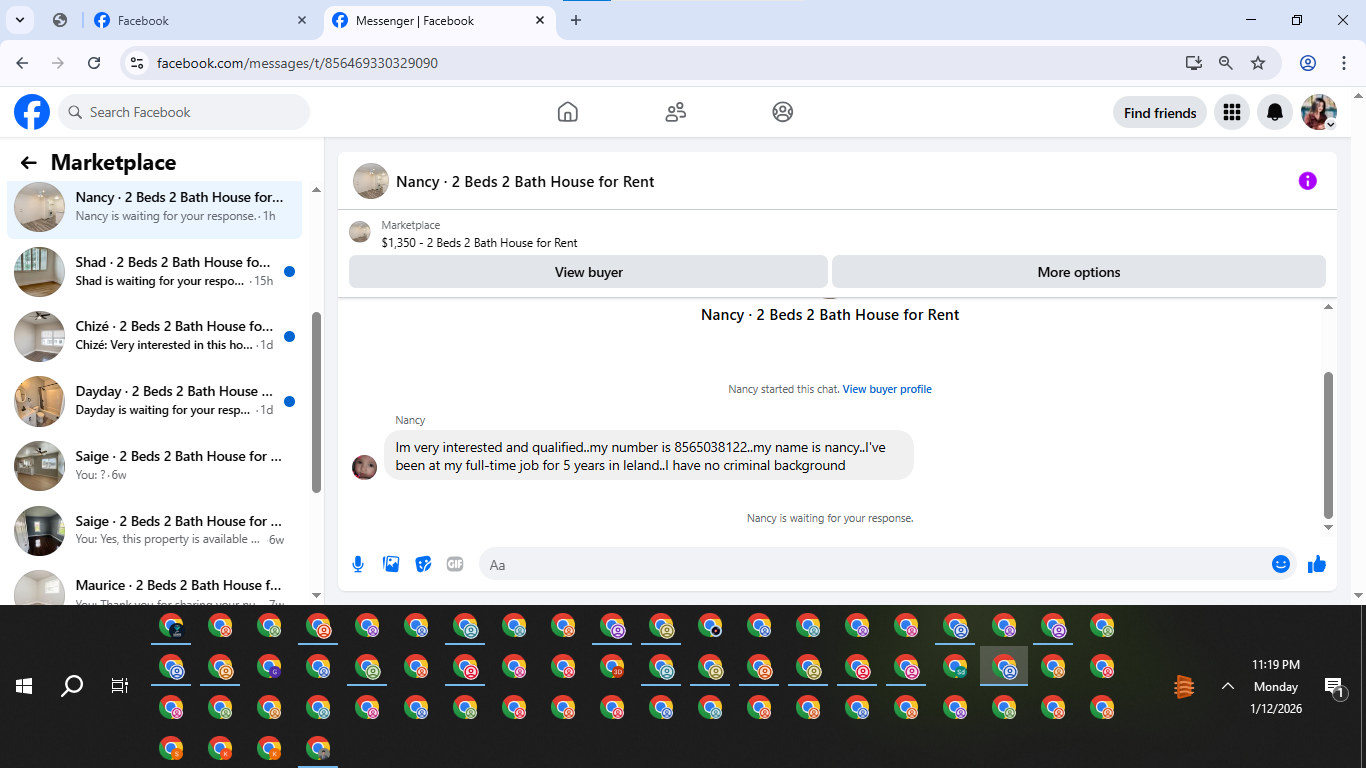The height and width of the screenshot is (768, 1366).
Task: Open Chrome profile icon
Action: pyautogui.click(x=1308, y=63)
